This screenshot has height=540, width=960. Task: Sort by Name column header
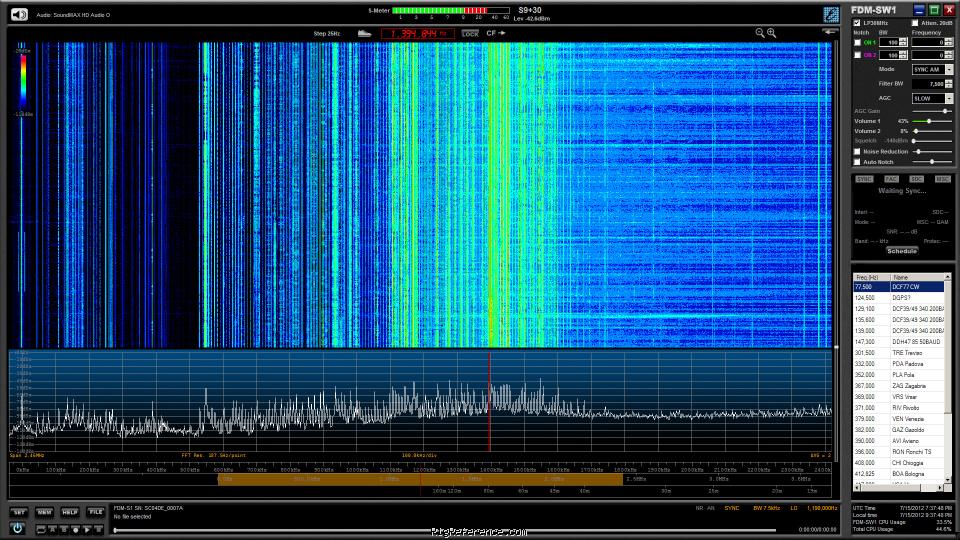(x=917, y=277)
